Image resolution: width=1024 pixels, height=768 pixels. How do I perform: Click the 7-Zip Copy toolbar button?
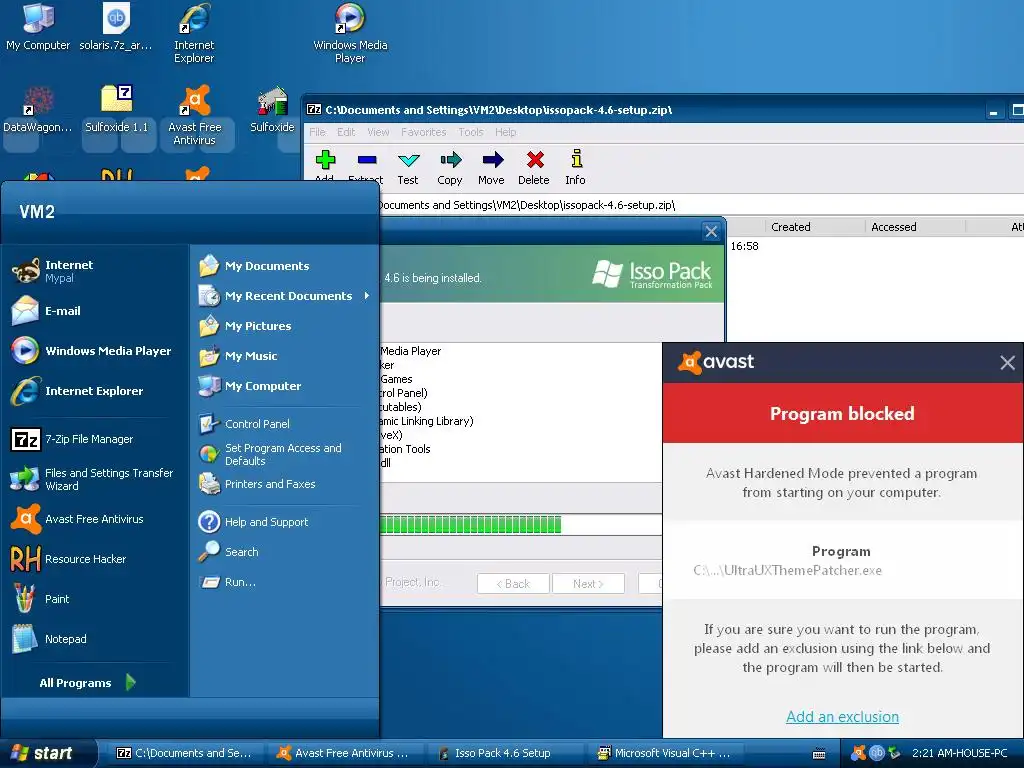(450, 168)
